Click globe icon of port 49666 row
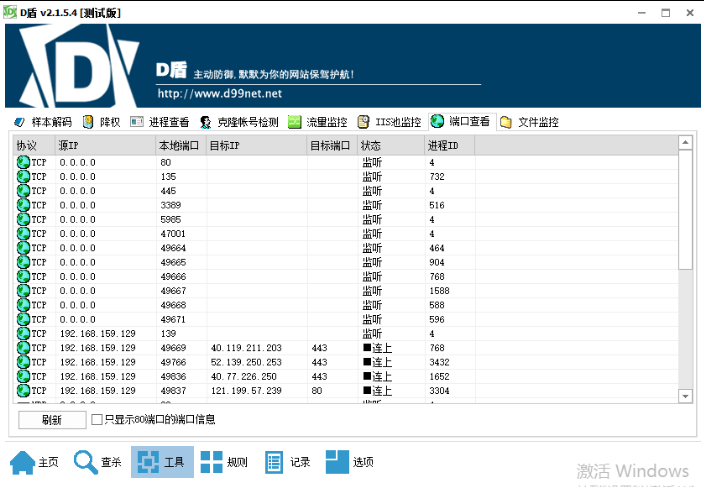704x487 pixels. point(23,276)
